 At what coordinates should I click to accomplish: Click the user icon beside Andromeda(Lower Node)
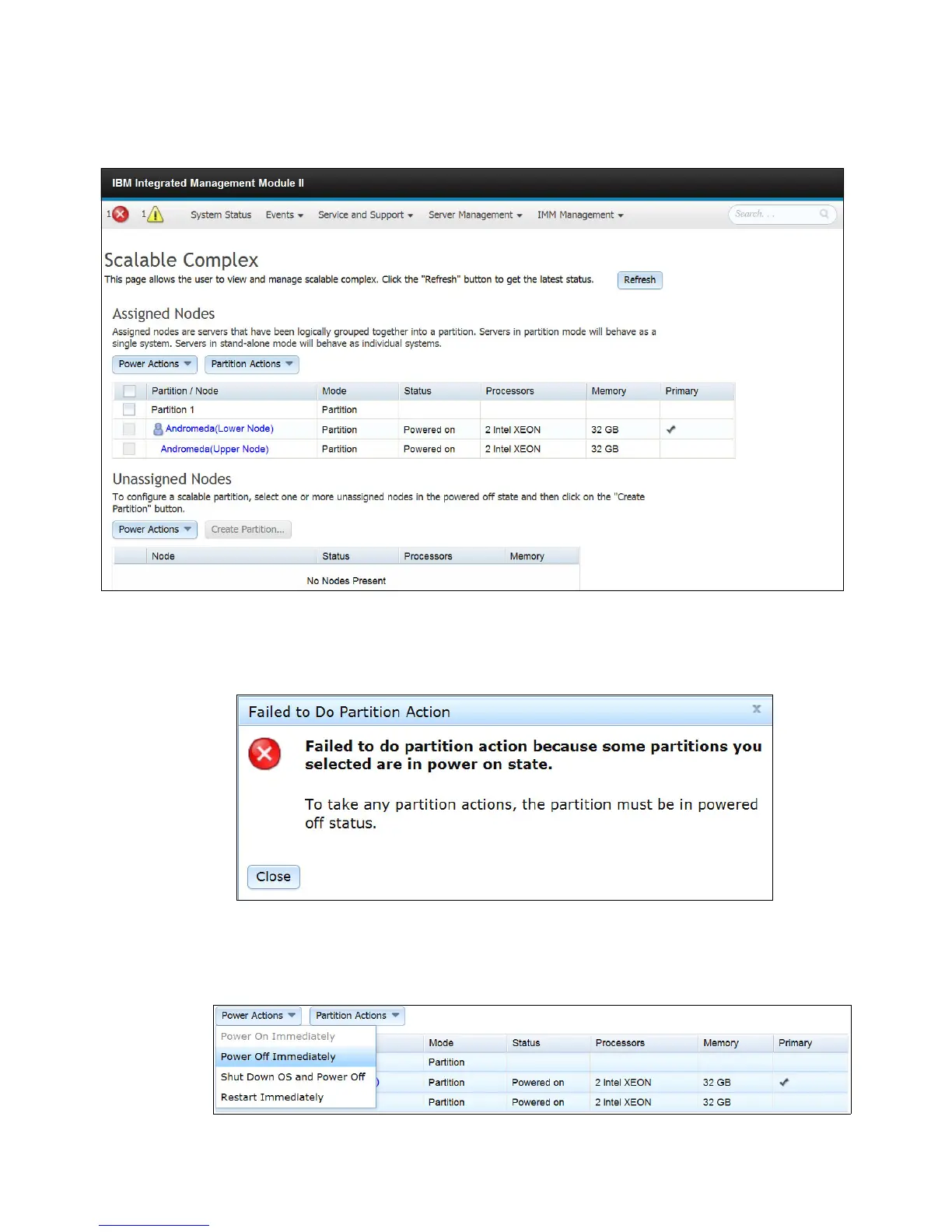tap(158, 429)
